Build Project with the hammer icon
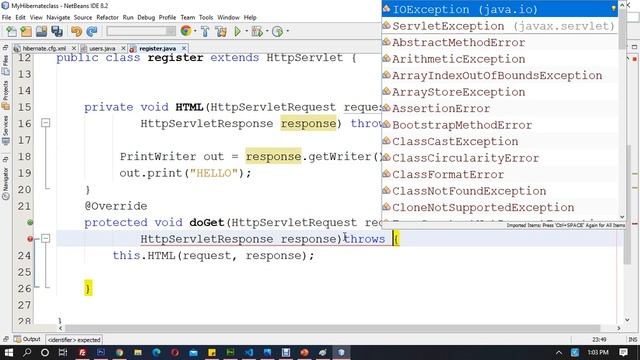Screen dimensions: 640x360 tap(205, 31)
